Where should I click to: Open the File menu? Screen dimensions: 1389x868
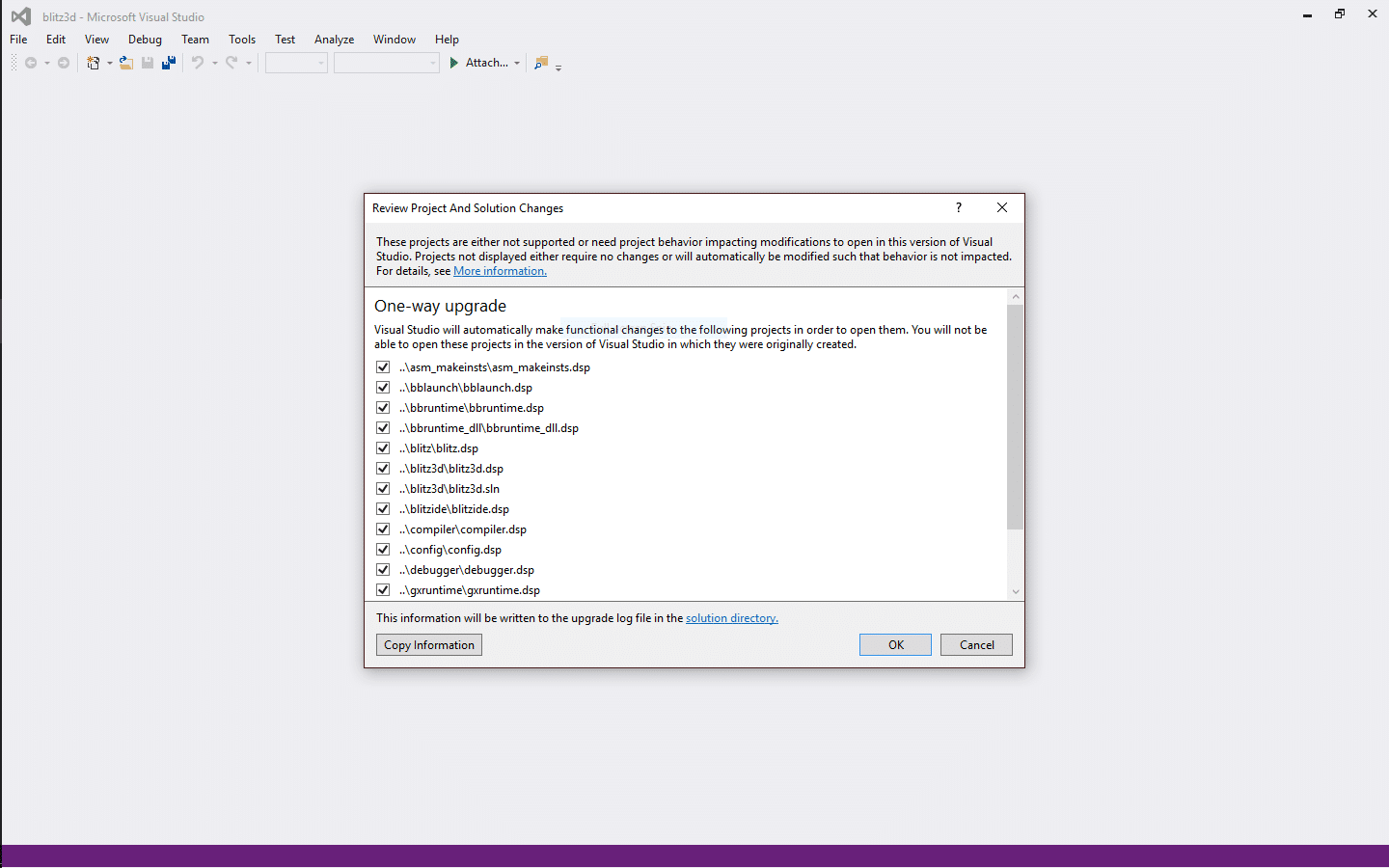(x=18, y=40)
